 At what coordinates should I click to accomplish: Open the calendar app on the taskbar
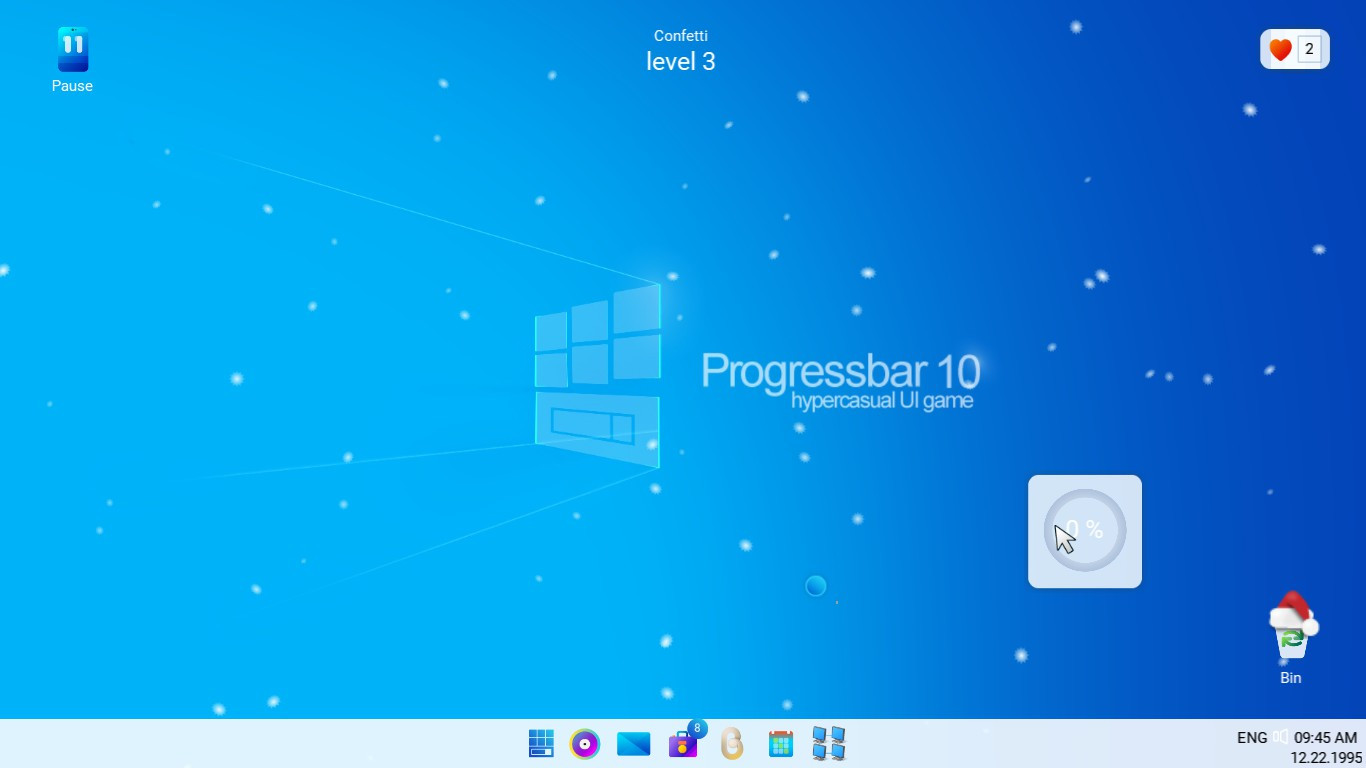pyautogui.click(x=780, y=744)
